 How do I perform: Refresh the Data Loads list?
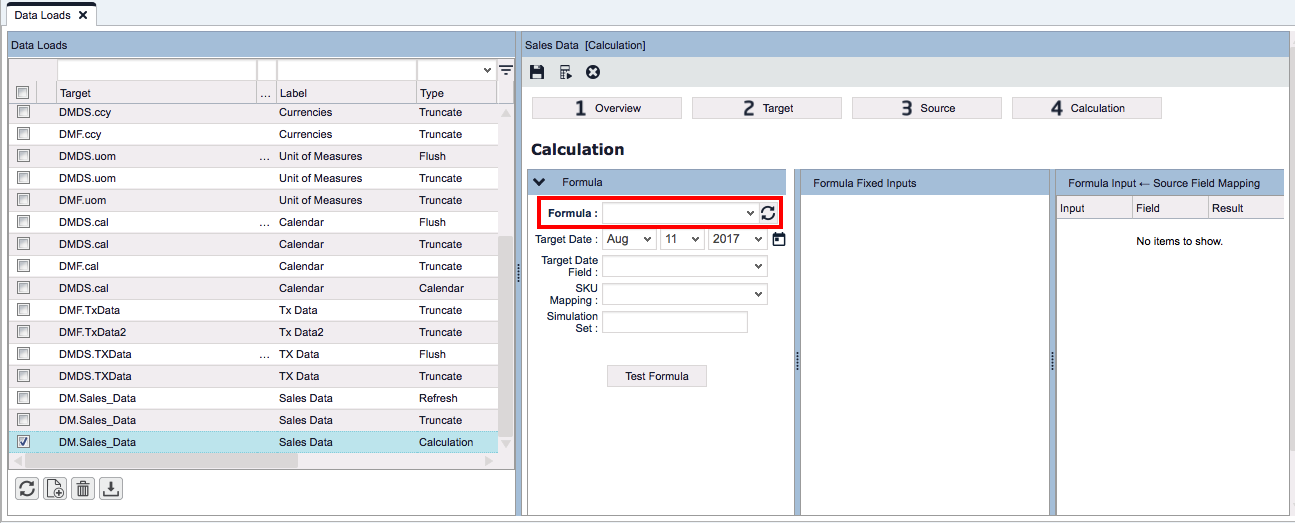(27, 488)
